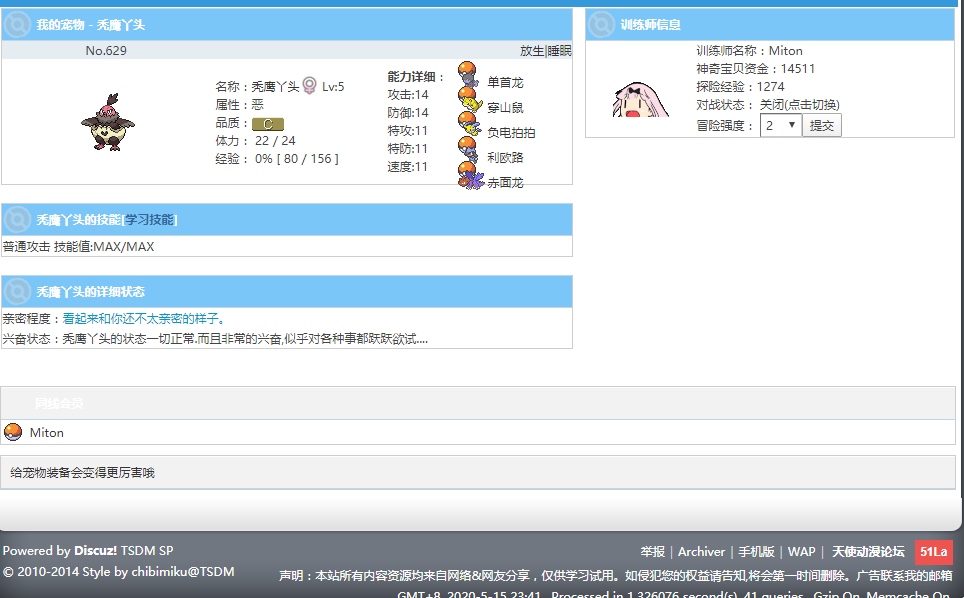Click the C quality badge
This screenshot has height=598, width=964.
(x=267, y=124)
